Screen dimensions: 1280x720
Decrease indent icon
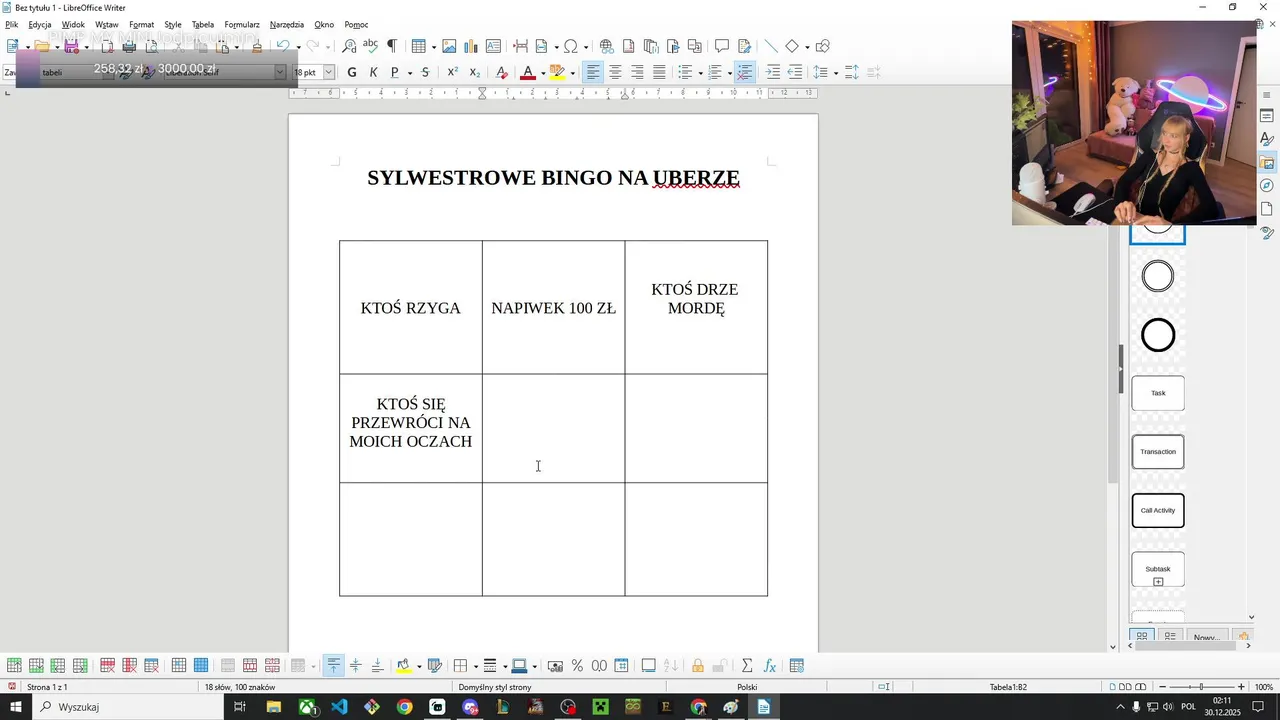point(795,72)
